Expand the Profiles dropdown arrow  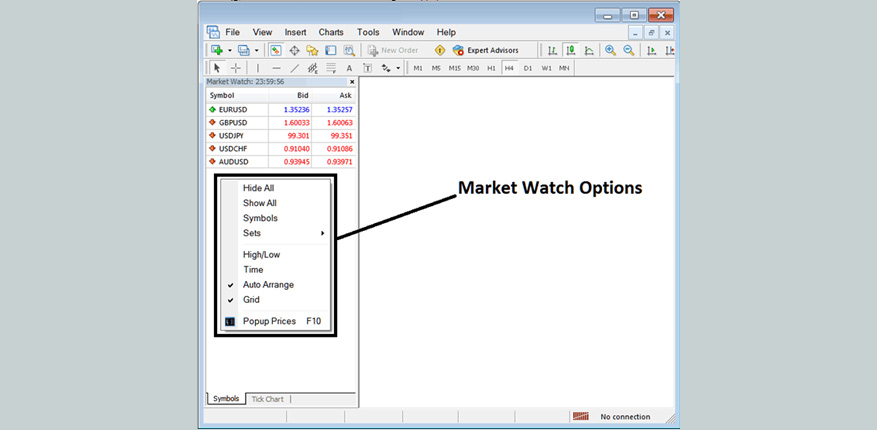[x=257, y=50]
